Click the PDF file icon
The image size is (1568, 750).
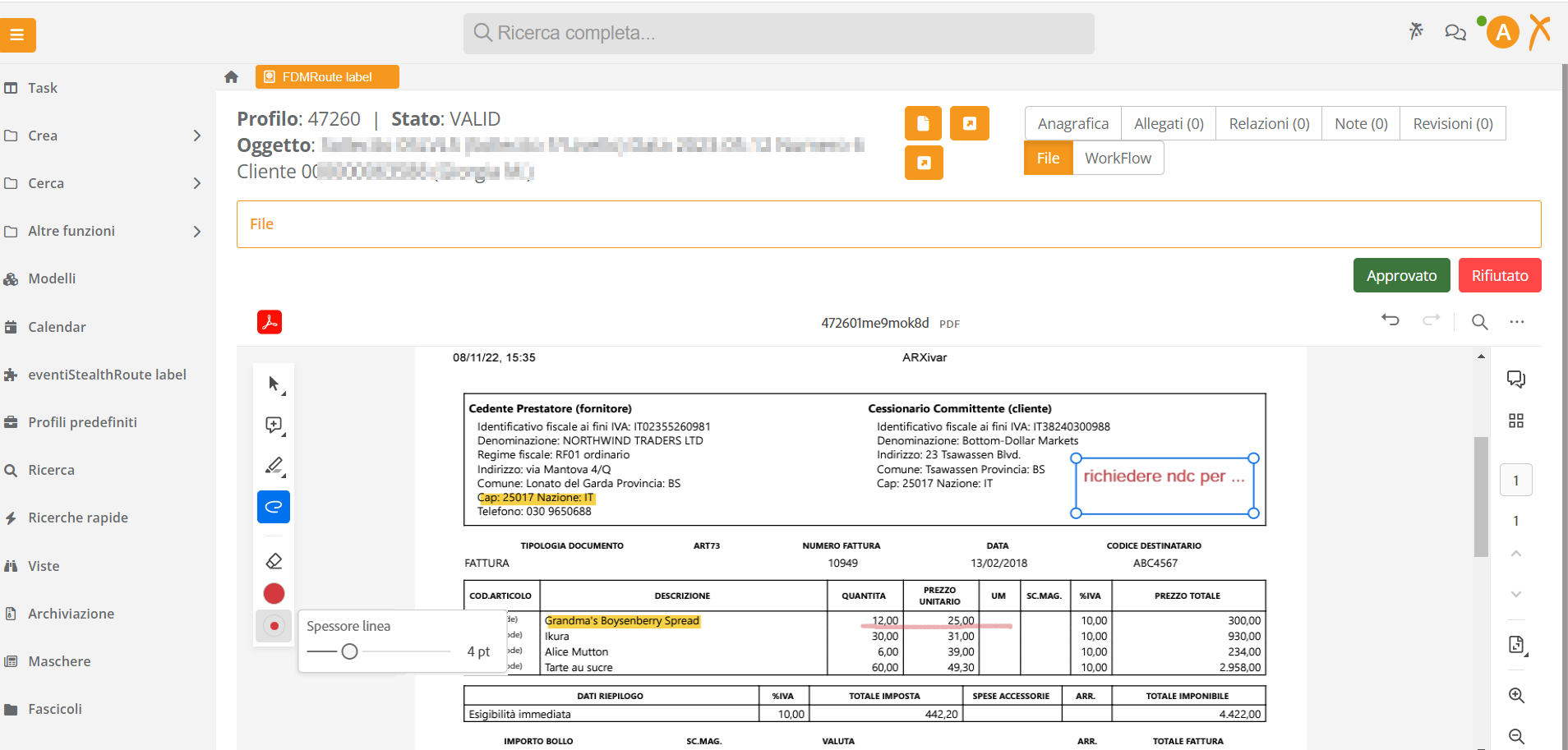[270, 322]
